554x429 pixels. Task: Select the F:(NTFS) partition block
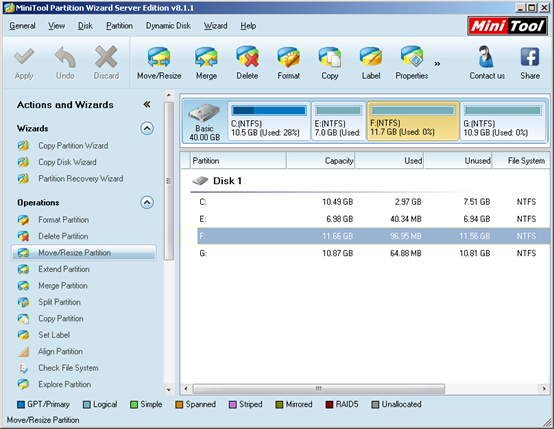[413, 121]
